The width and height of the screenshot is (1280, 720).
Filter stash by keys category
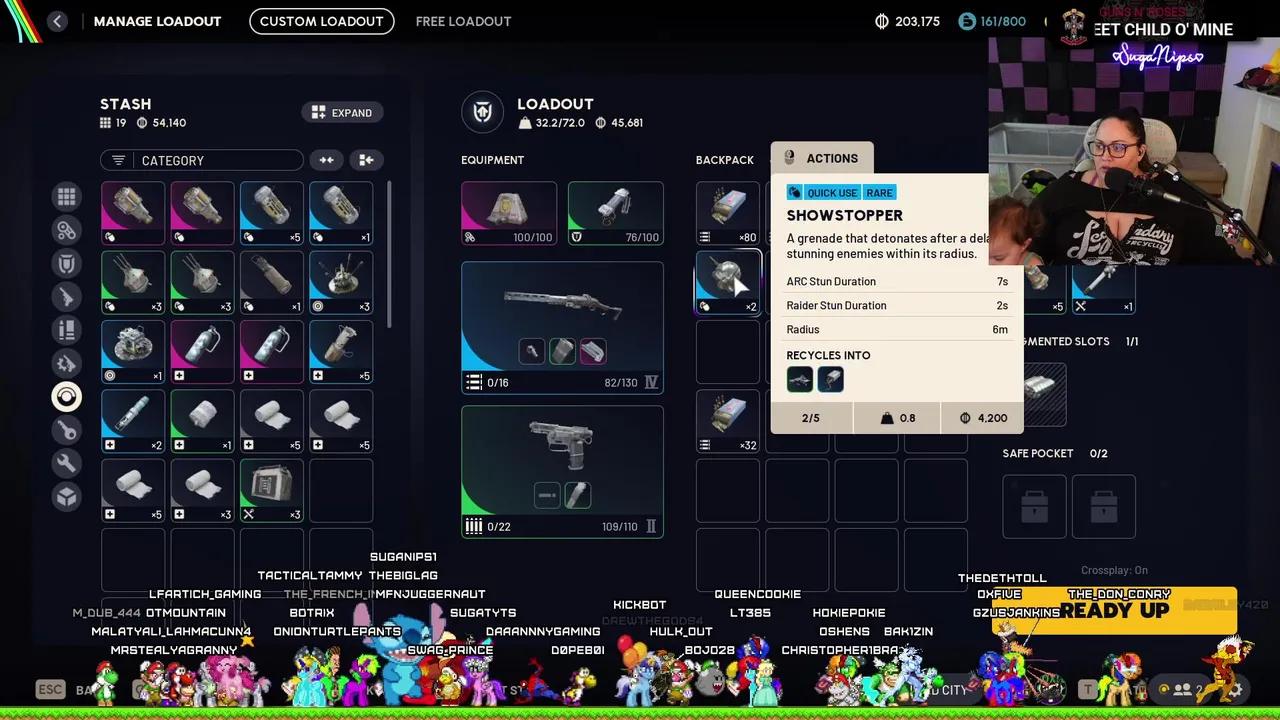66,430
